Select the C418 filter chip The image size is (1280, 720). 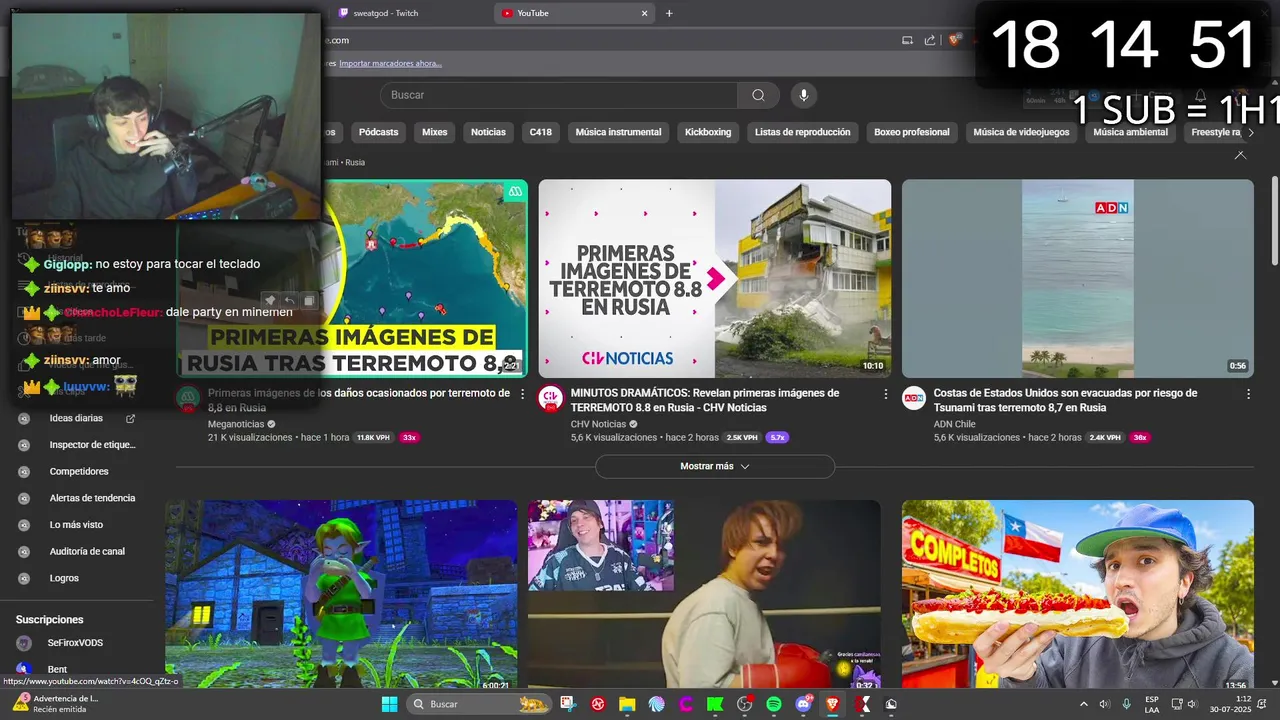click(x=541, y=132)
